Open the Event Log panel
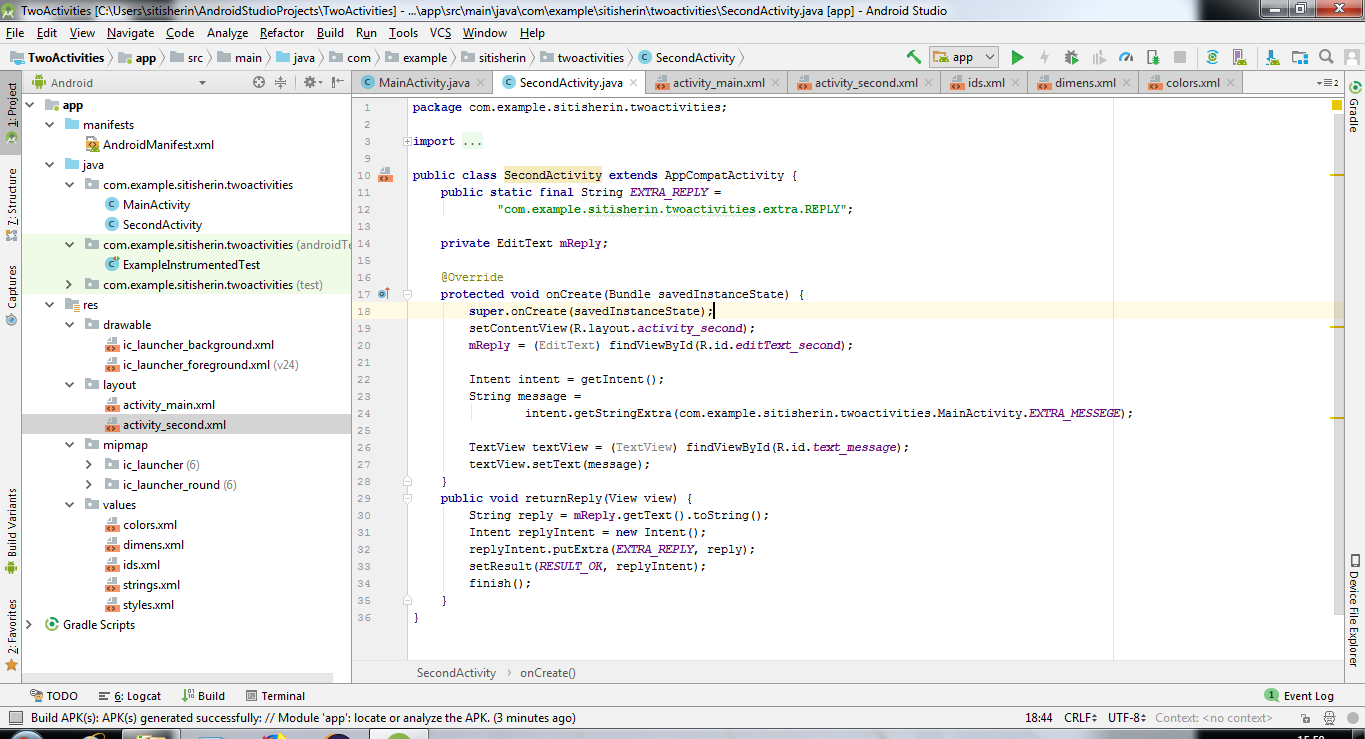This screenshot has width=1365, height=739. pyautogui.click(x=1299, y=696)
